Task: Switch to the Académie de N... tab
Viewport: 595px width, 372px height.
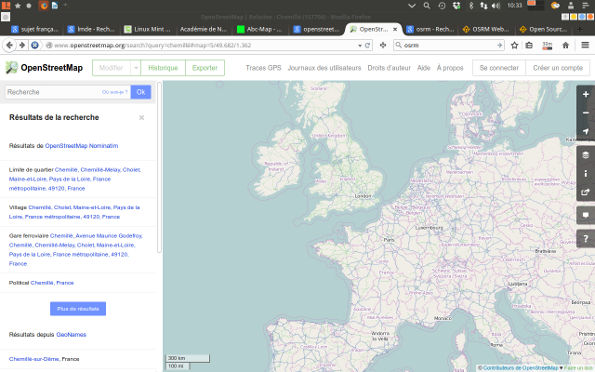Action: [x=203, y=29]
